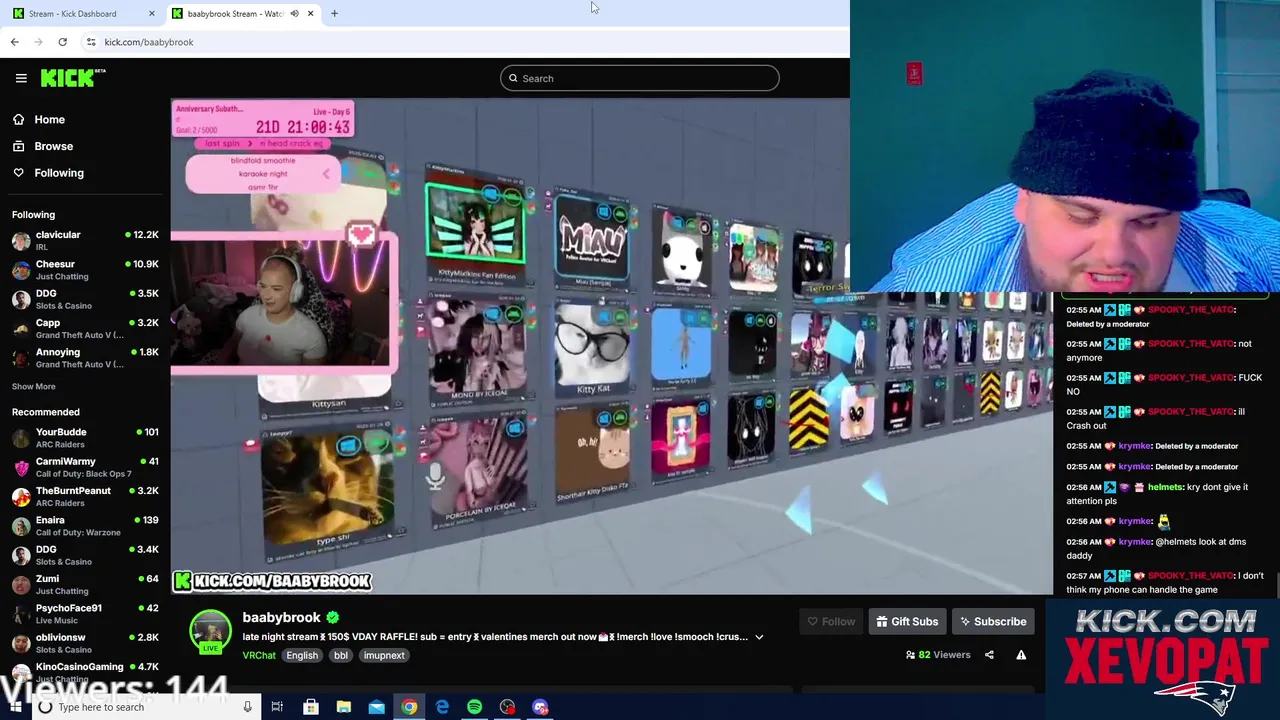The image size is (1280, 720).
Task: Report the stream via warning icon
Action: point(1021,655)
